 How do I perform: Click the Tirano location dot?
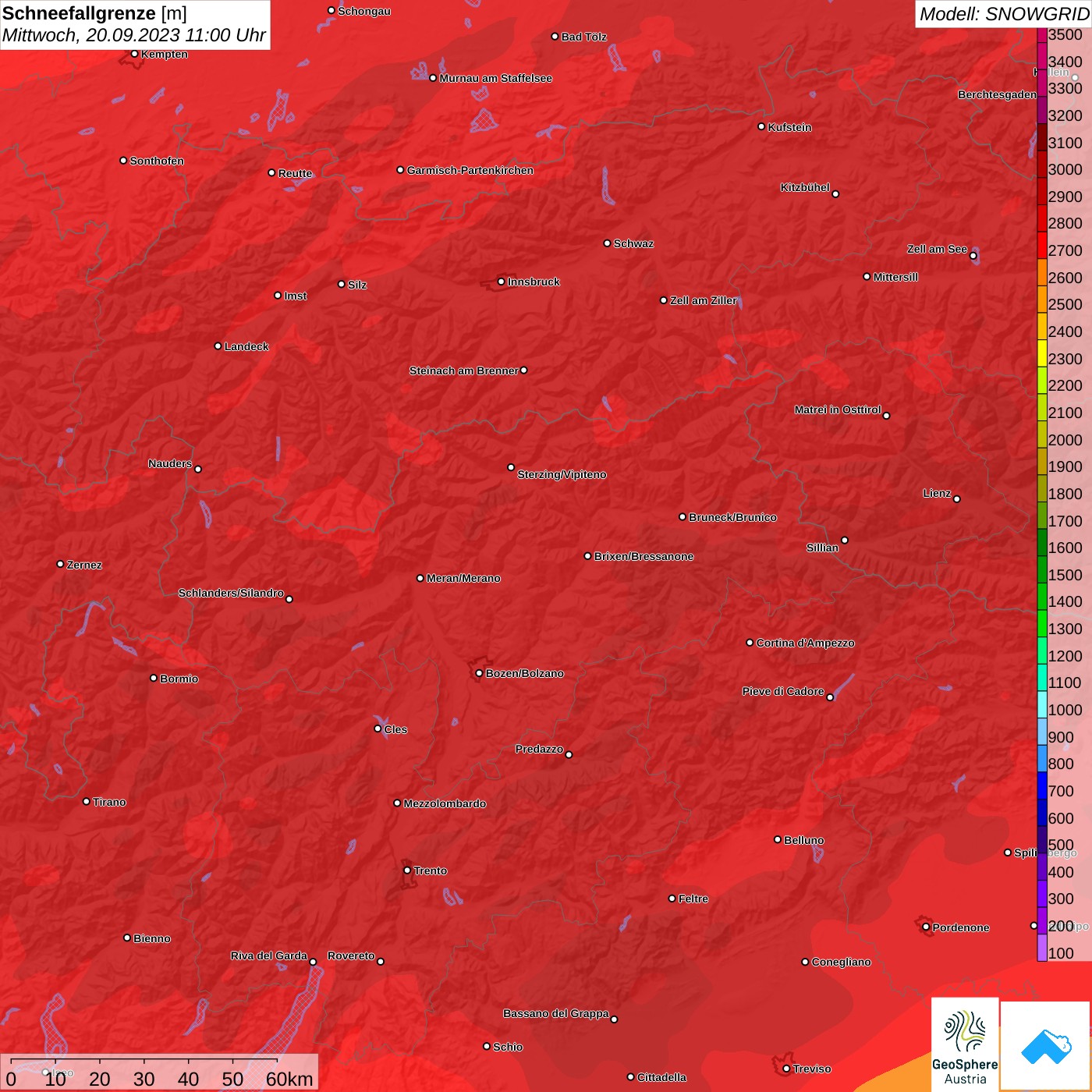(x=86, y=801)
